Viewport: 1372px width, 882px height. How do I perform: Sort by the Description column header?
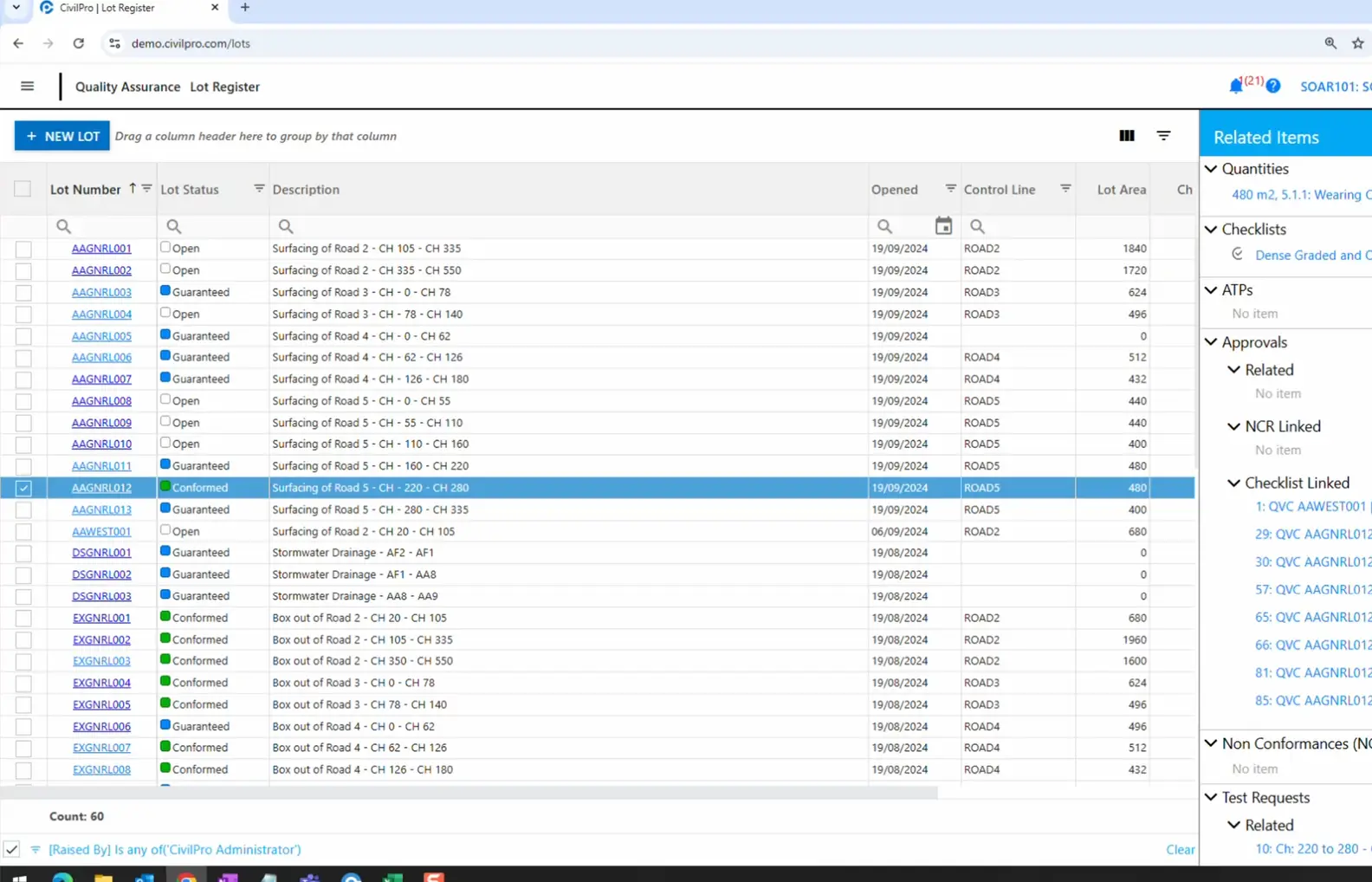306,189
